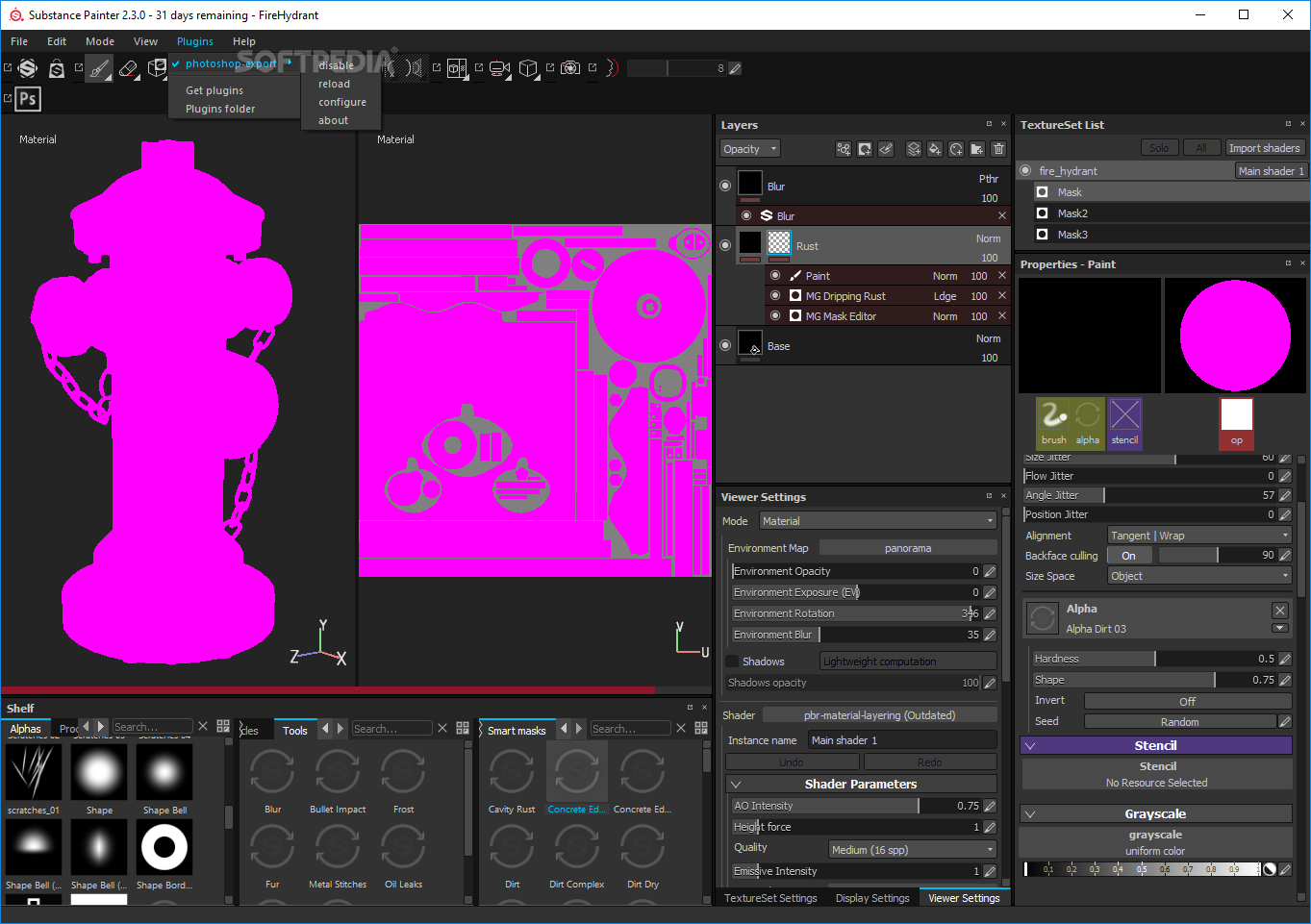The image size is (1311, 924).
Task: Click the brush property tab icon
Action: 1054,422
